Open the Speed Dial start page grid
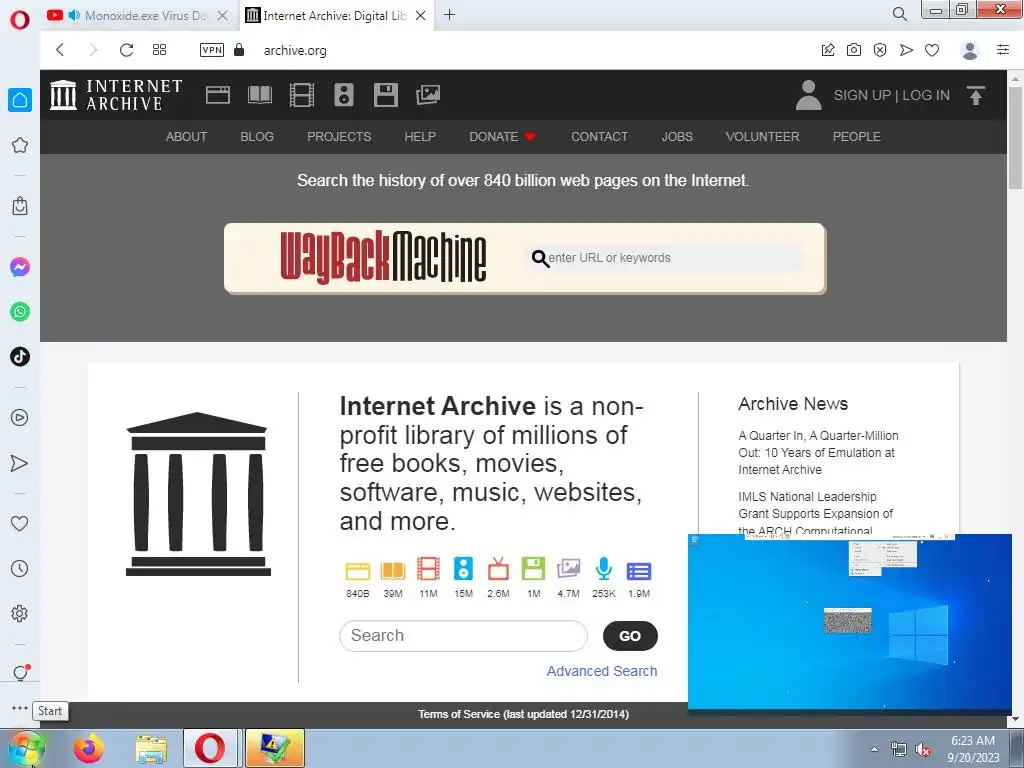Screen dimensions: 1024x768 pyautogui.click(x=159, y=50)
